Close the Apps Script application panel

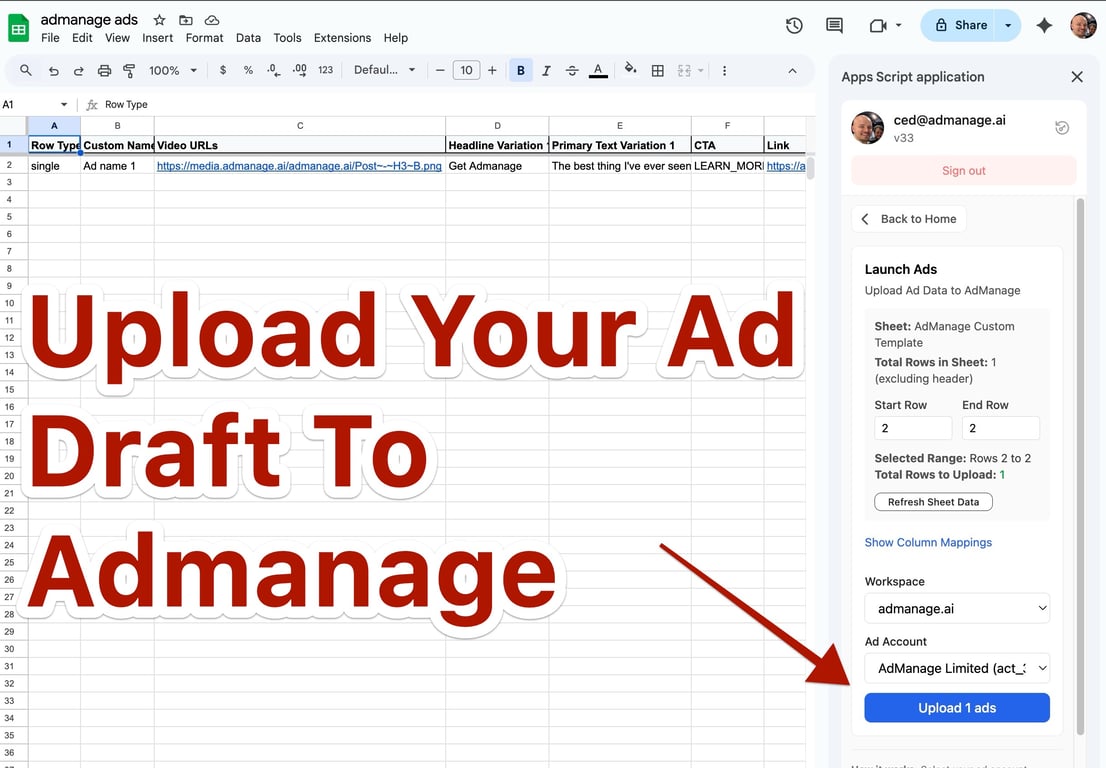pos(1076,77)
